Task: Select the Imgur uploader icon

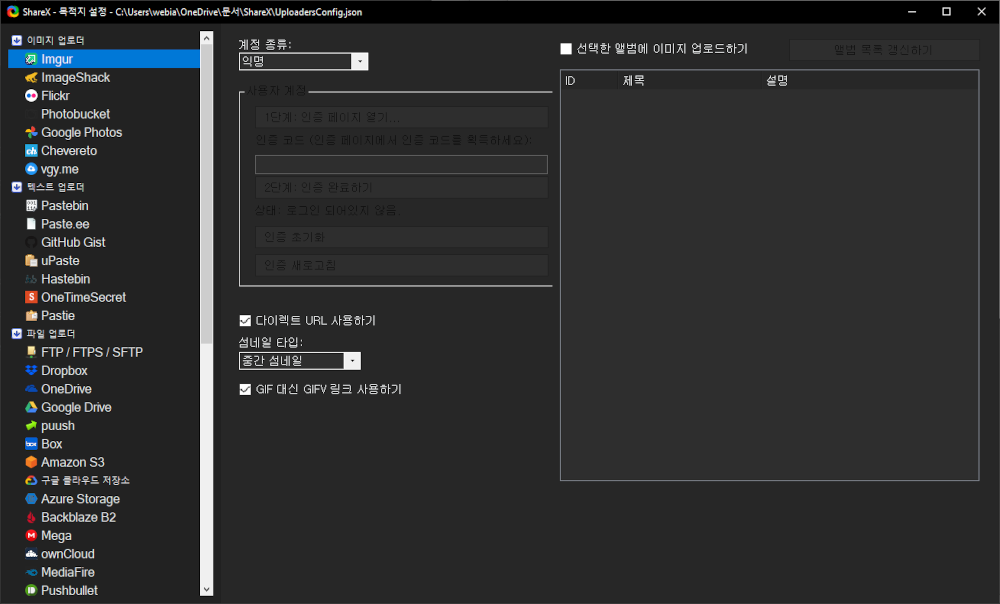Action: (31, 59)
